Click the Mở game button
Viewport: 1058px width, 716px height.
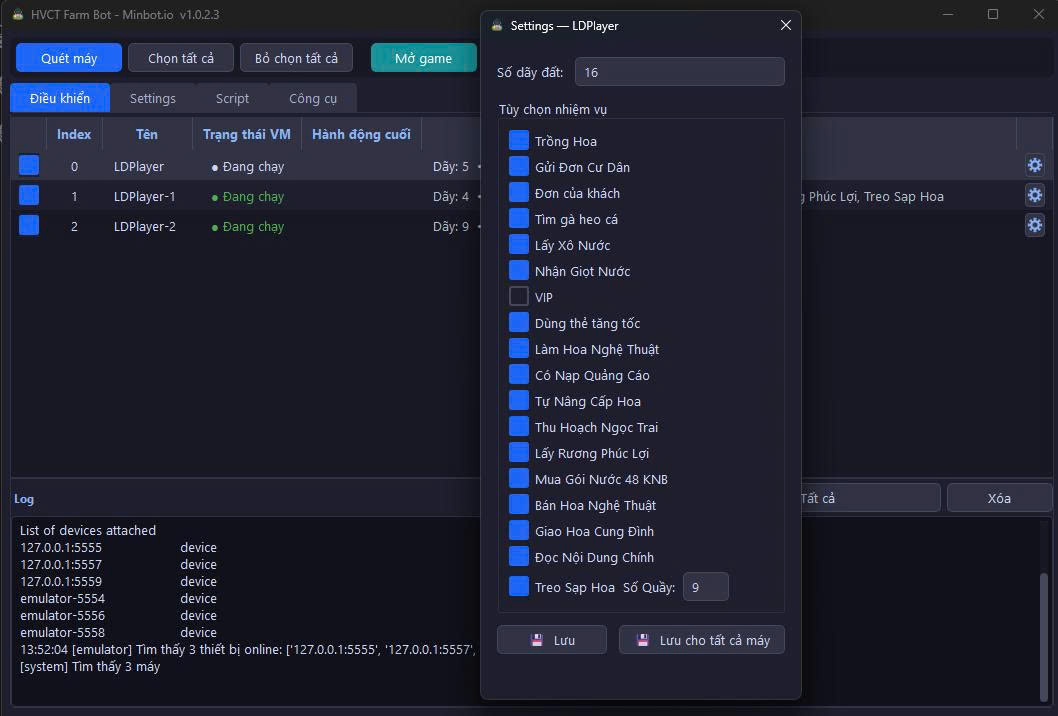point(424,57)
